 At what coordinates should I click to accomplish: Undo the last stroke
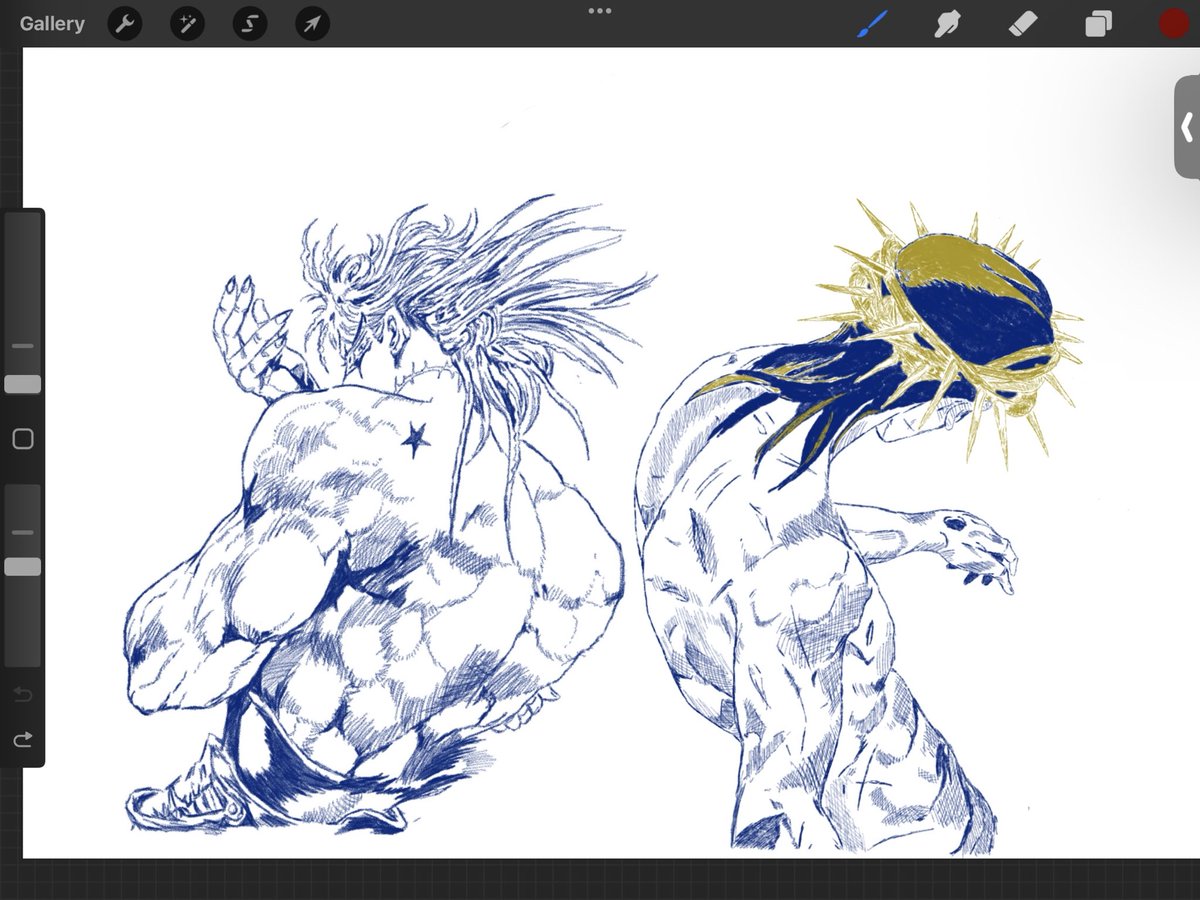[x=23, y=694]
